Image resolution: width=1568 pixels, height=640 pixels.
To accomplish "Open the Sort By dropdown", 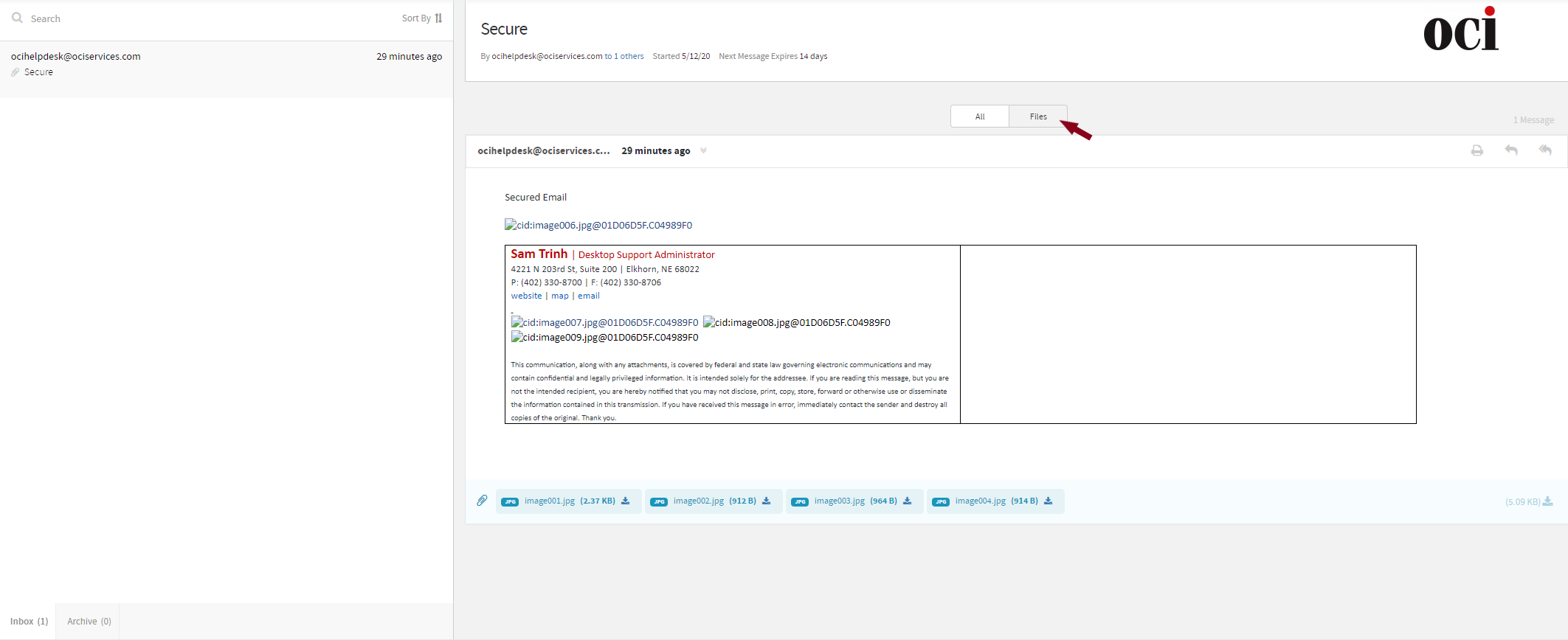I will [x=422, y=18].
